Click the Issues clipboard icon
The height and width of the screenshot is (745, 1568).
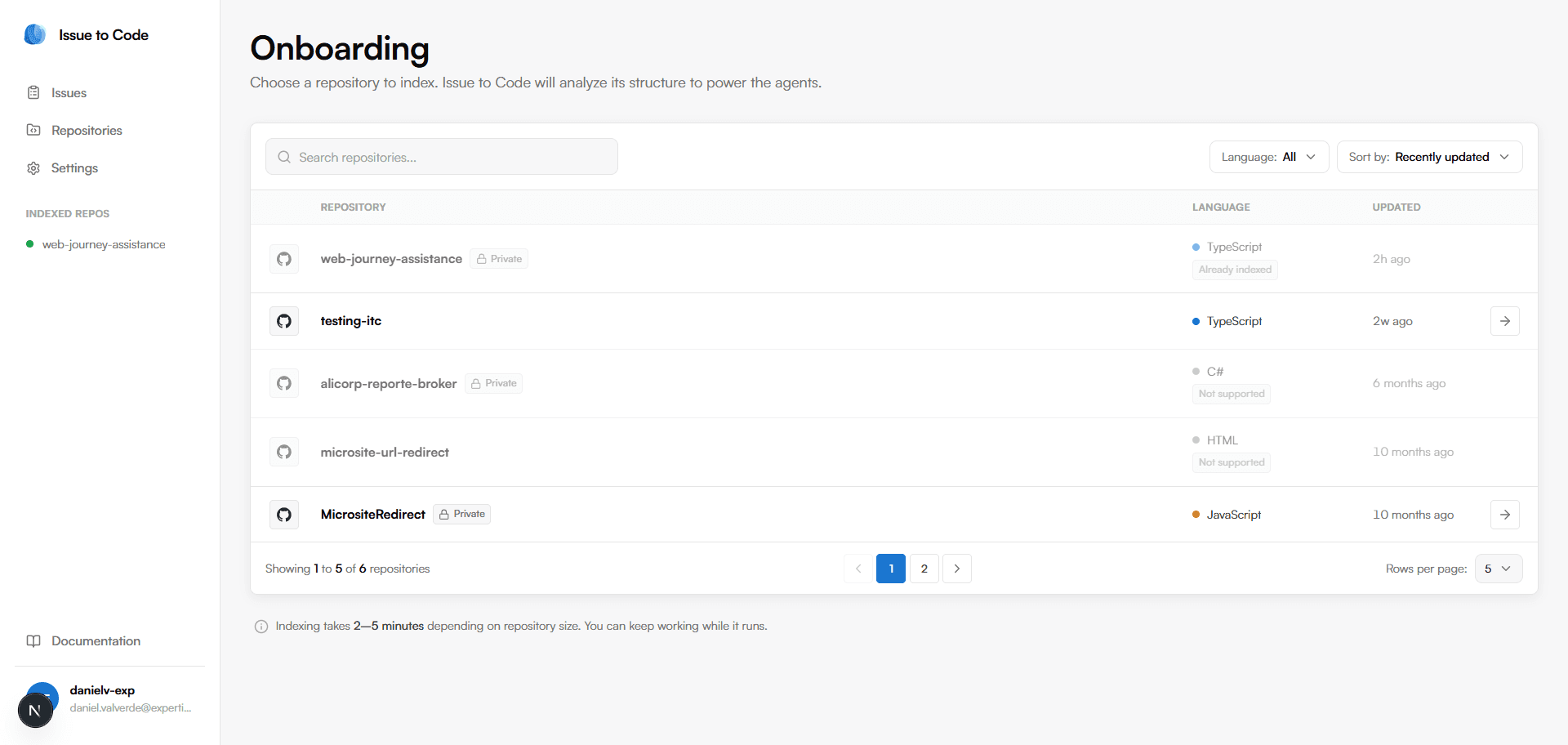(x=33, y=92)
